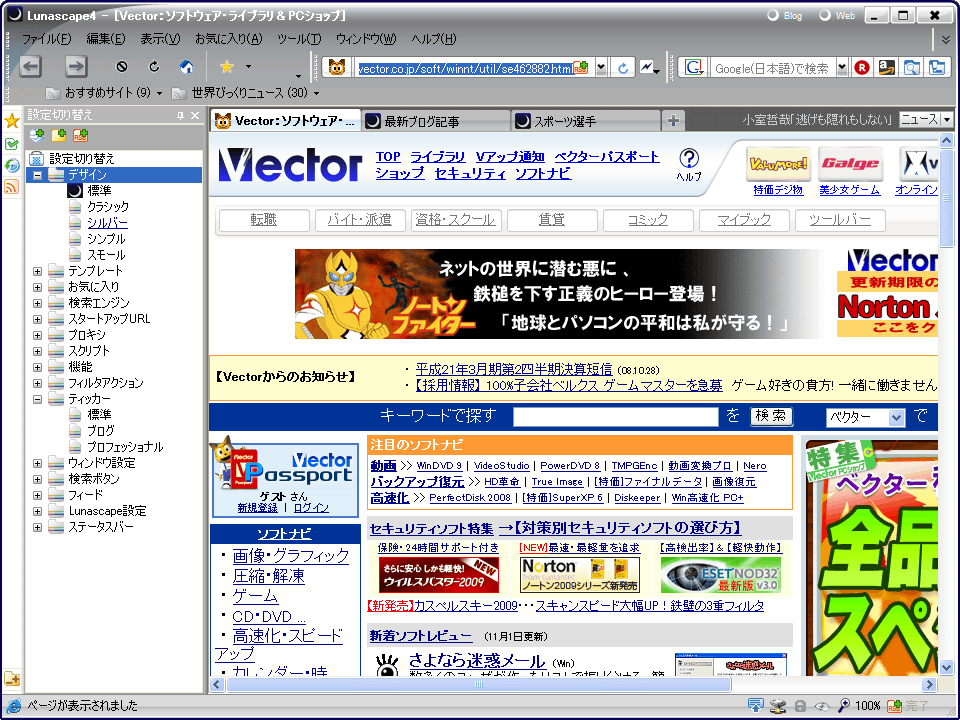This screenshot has width=960, height=720.
Task: Open the ツール(T) menu
Action: pyautogui.click(x=299, y=39)
